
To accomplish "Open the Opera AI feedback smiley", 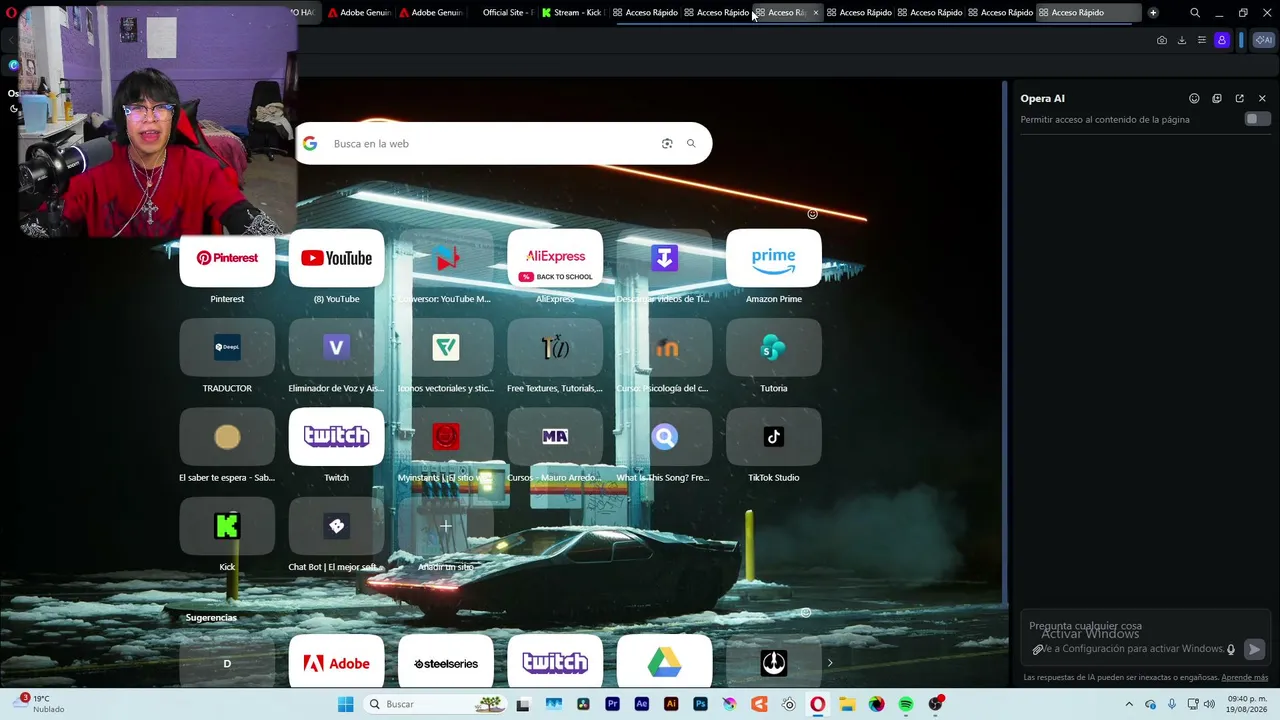I will pyautogui.click(x=1194, y=99).
